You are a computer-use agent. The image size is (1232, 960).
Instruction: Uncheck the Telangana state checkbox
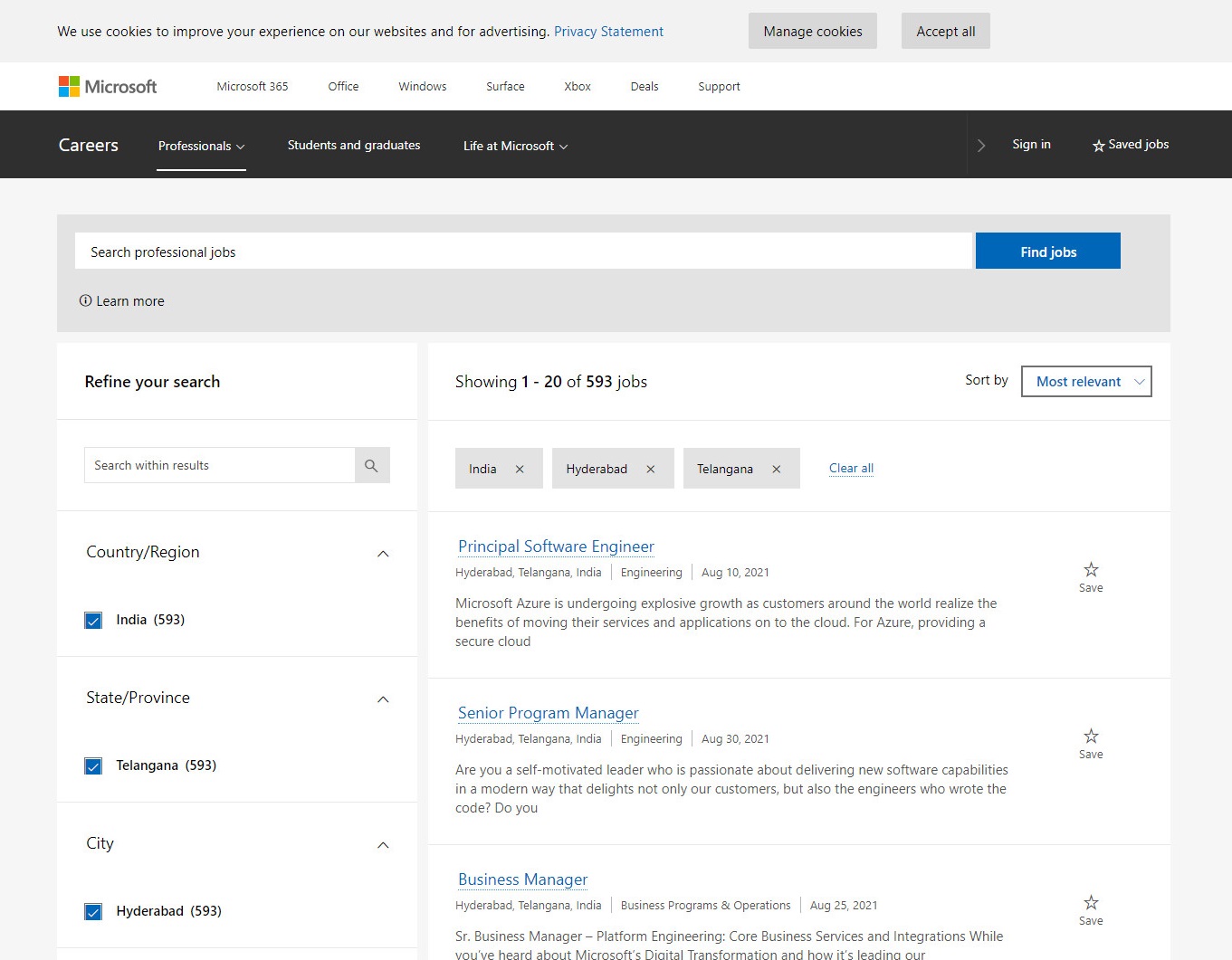coord(93,765)
